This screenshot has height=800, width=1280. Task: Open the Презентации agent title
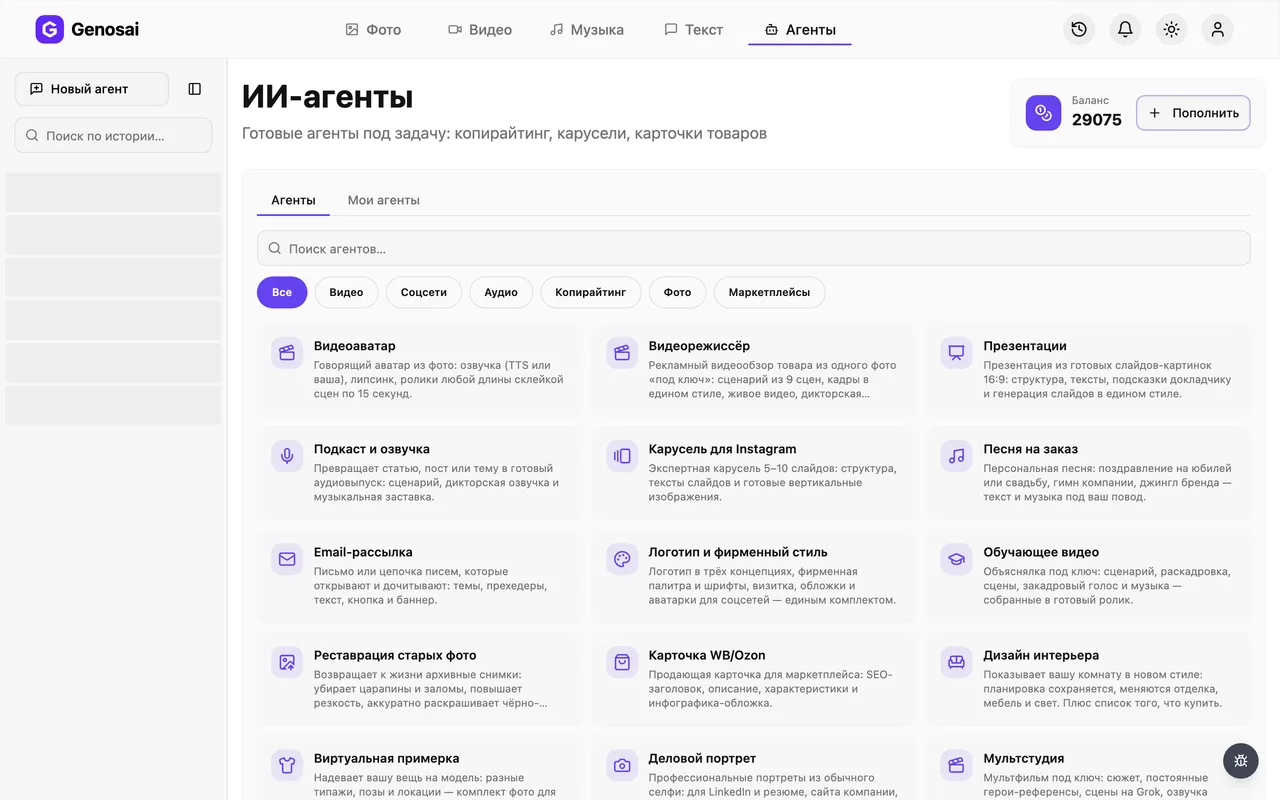pos(1025,346)
